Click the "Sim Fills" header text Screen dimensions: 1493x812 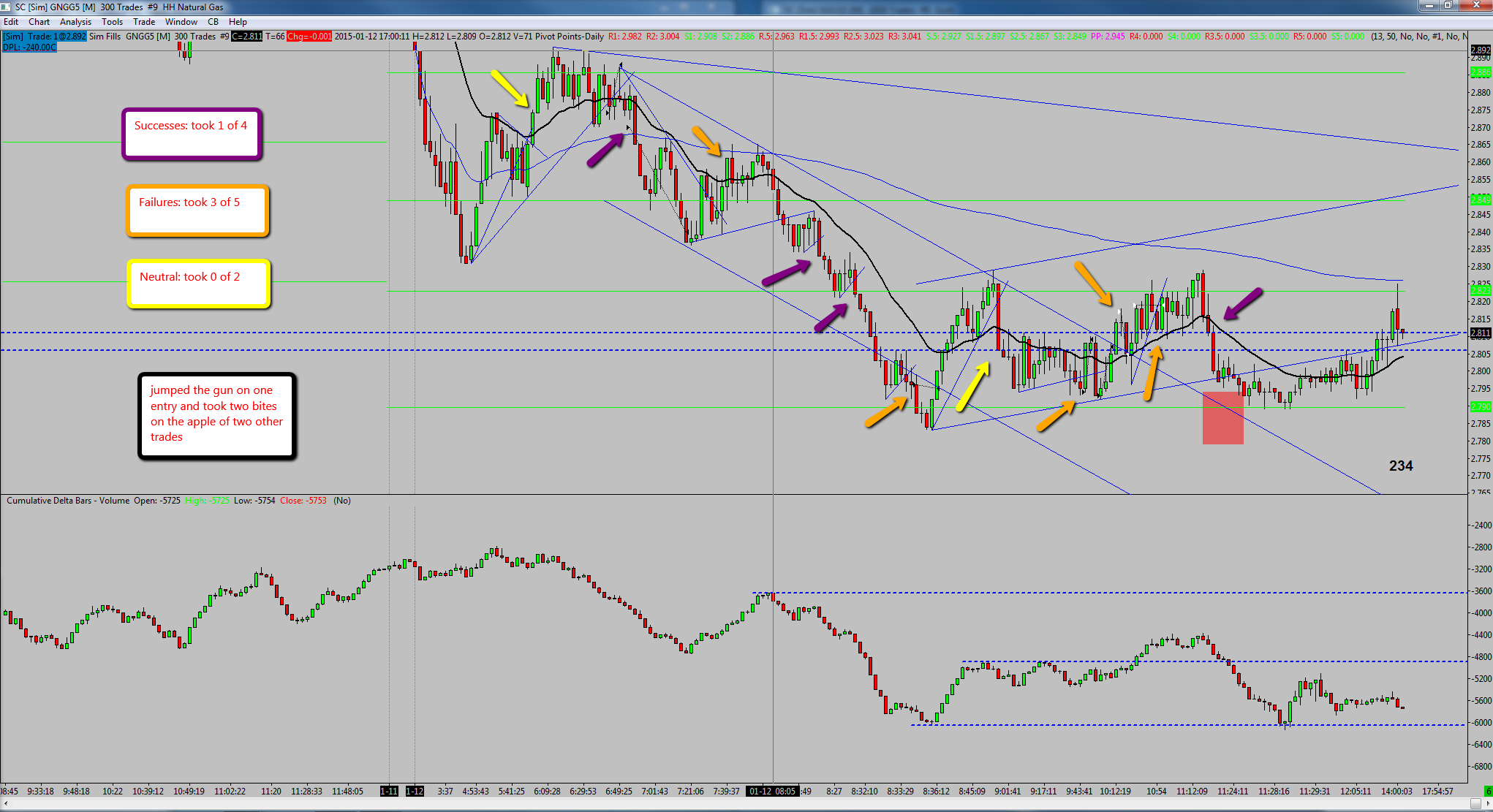(x=105, y=37)
